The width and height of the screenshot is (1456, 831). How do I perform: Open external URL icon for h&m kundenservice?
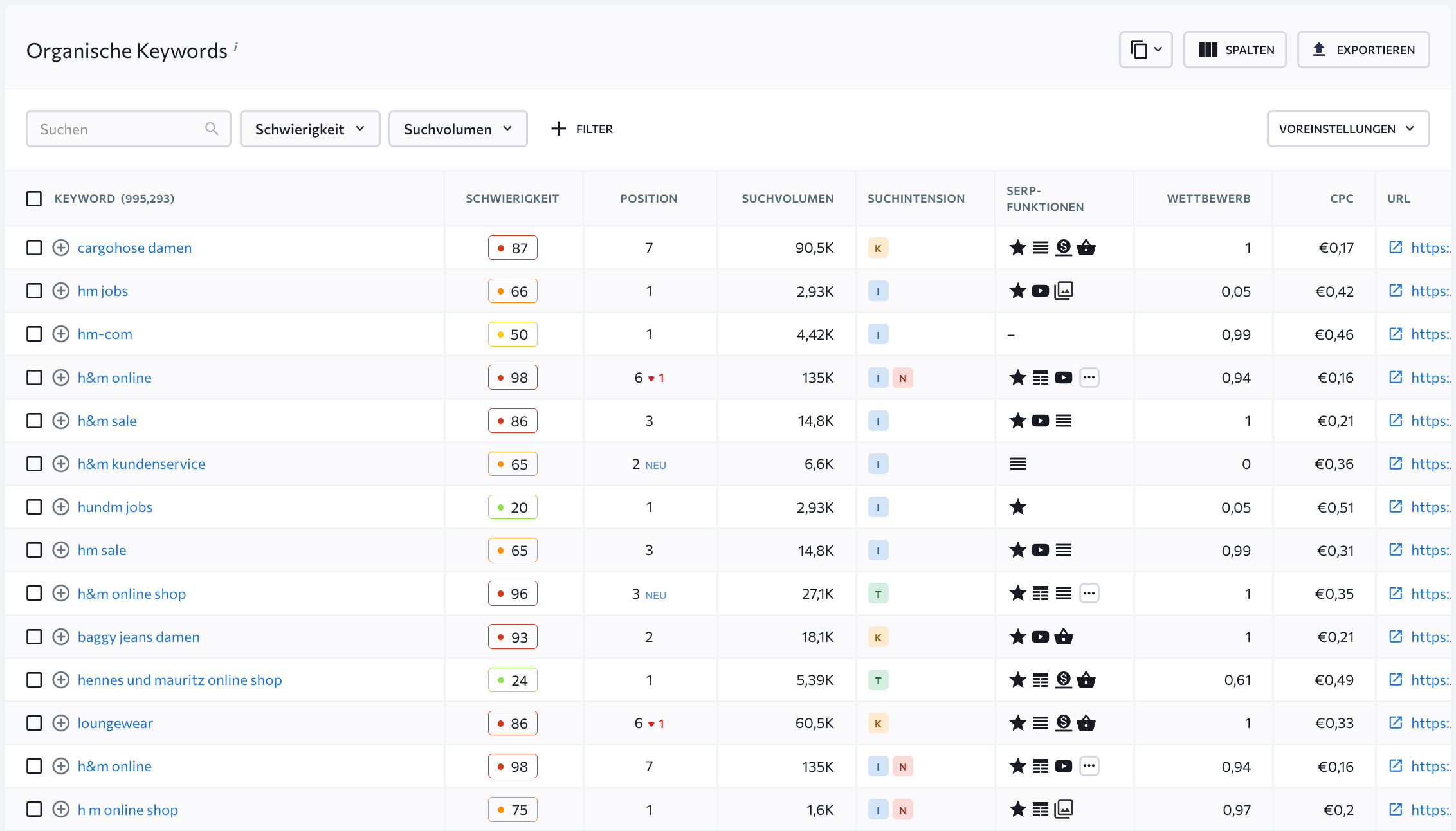1396,463
